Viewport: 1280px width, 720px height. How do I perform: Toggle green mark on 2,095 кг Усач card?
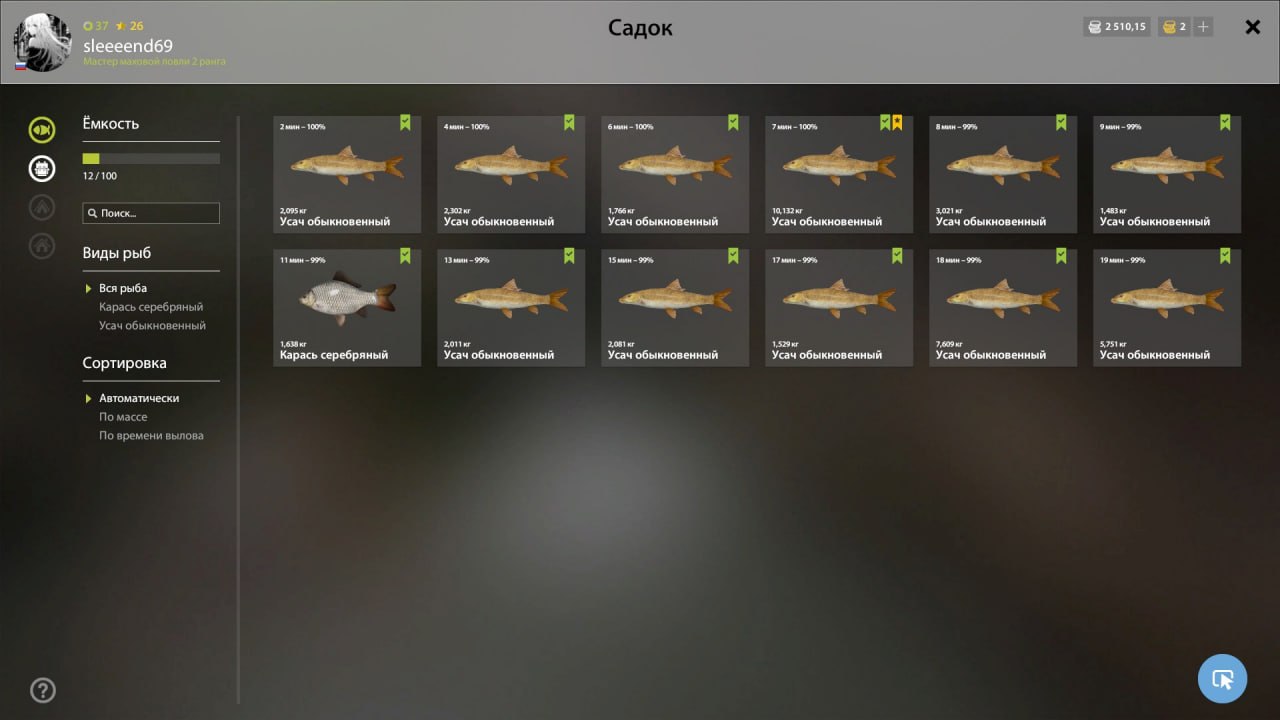[405, 123]
